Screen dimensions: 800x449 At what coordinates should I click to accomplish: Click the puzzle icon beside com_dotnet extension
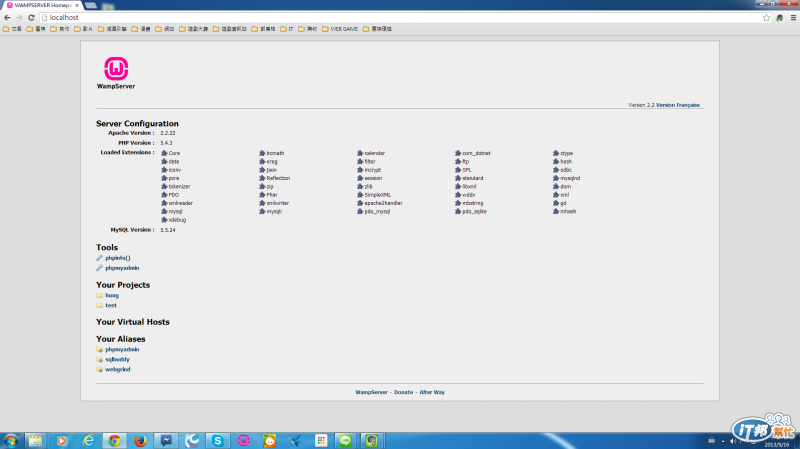[x=458, y=153]
